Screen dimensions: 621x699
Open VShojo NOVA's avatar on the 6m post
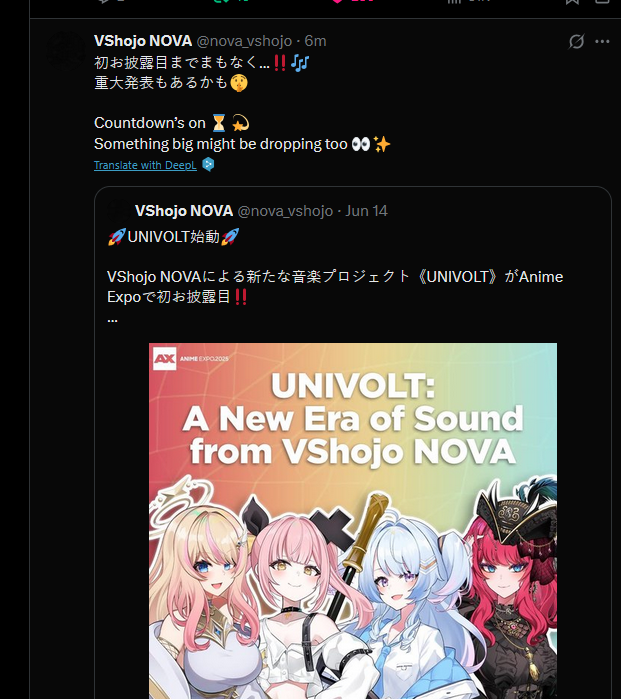[x=66, y=51]
